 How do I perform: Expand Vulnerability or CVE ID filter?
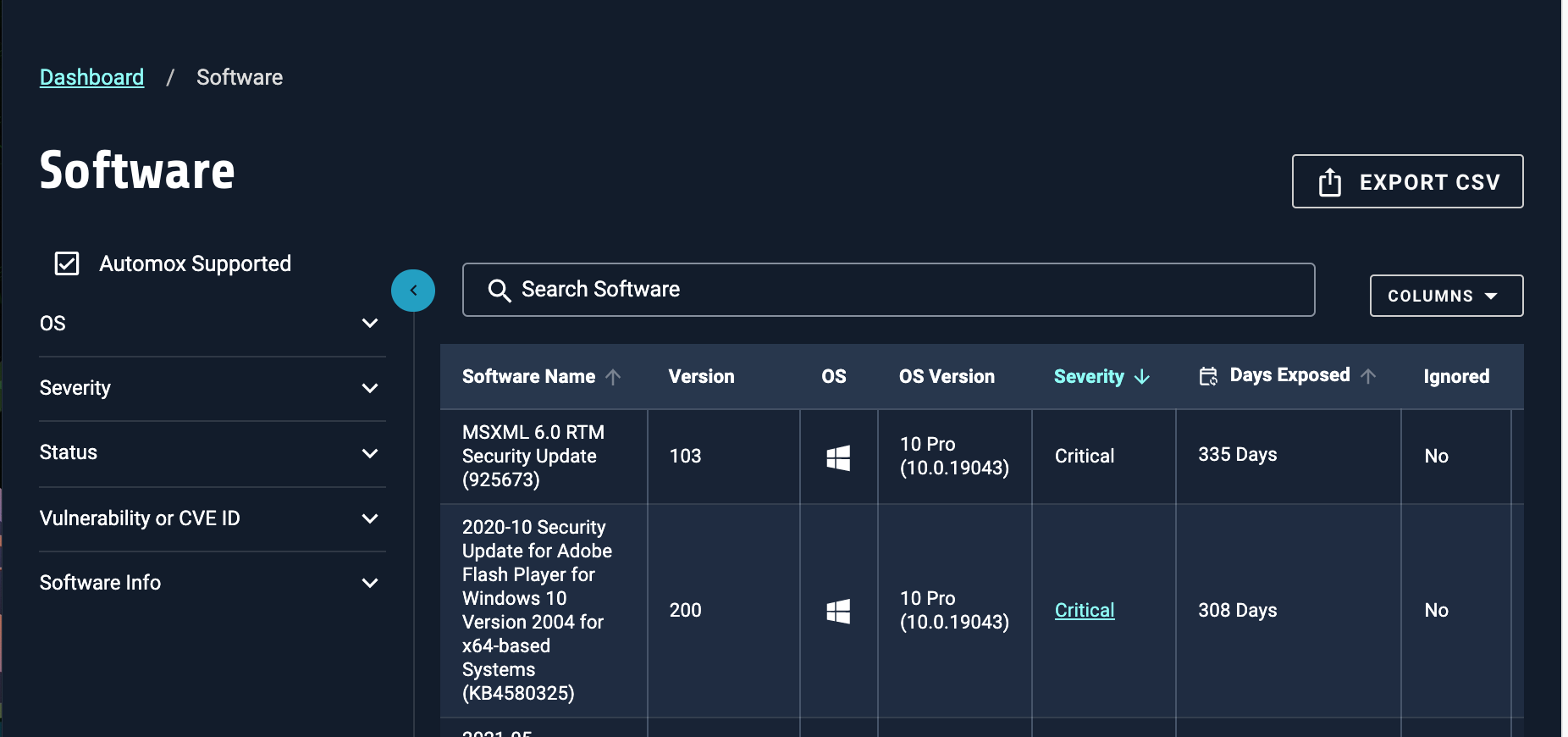[x=213, y=518]
